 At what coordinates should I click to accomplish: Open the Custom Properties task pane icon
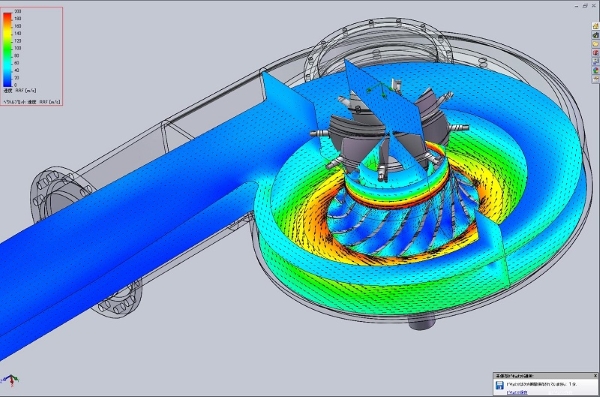(x=596, y=79)
